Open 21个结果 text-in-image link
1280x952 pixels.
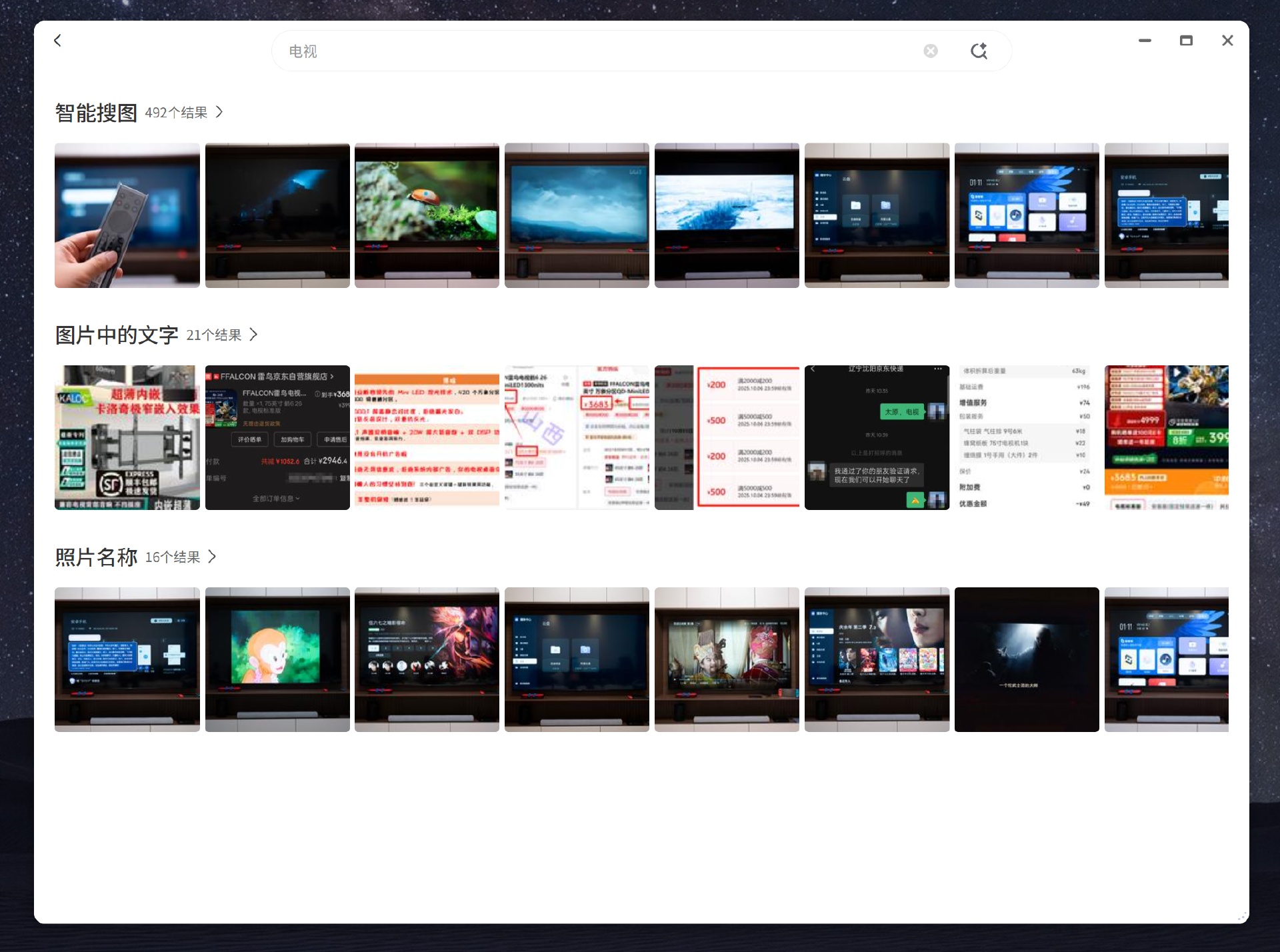point(213,335)
